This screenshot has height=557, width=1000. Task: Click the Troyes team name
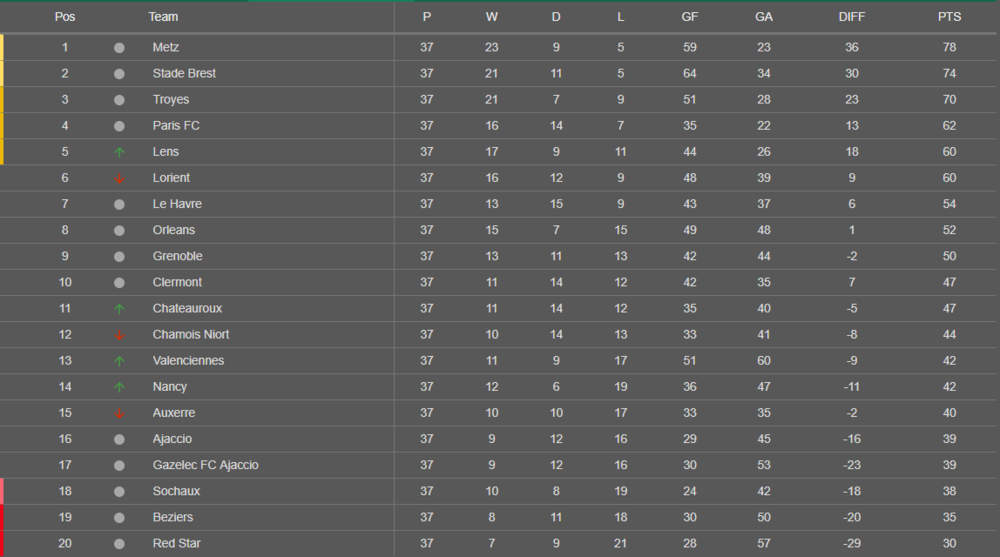171,100
